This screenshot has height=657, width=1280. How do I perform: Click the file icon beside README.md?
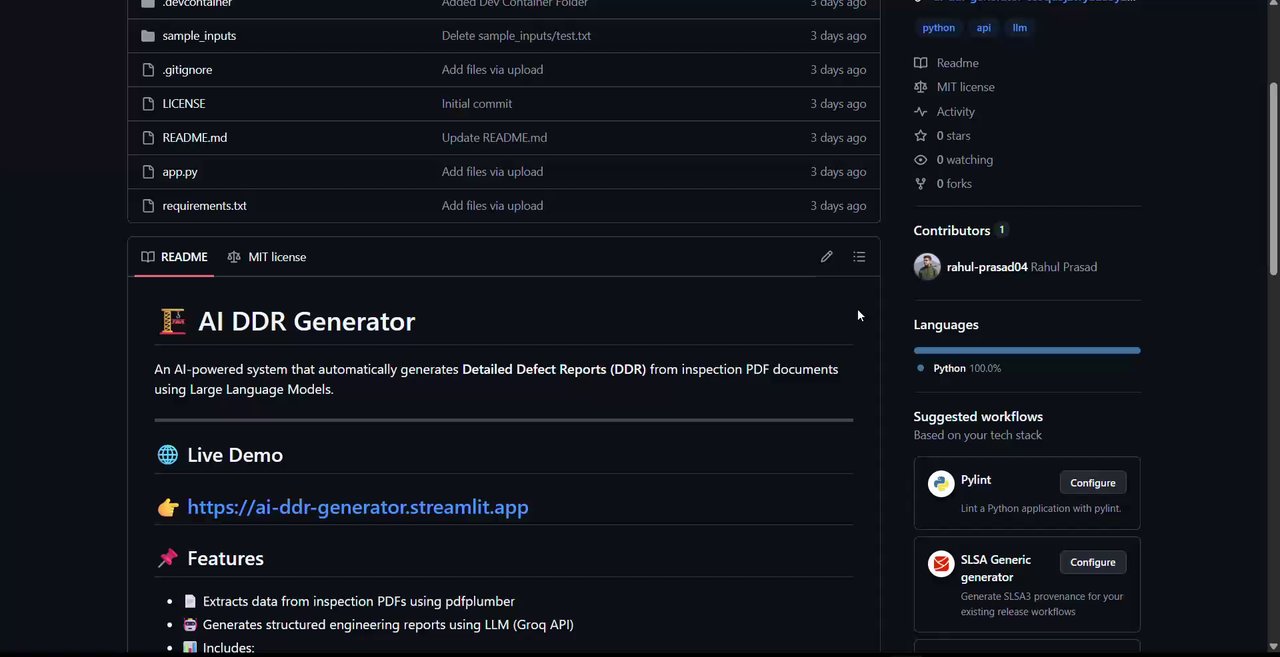(148, 137)
